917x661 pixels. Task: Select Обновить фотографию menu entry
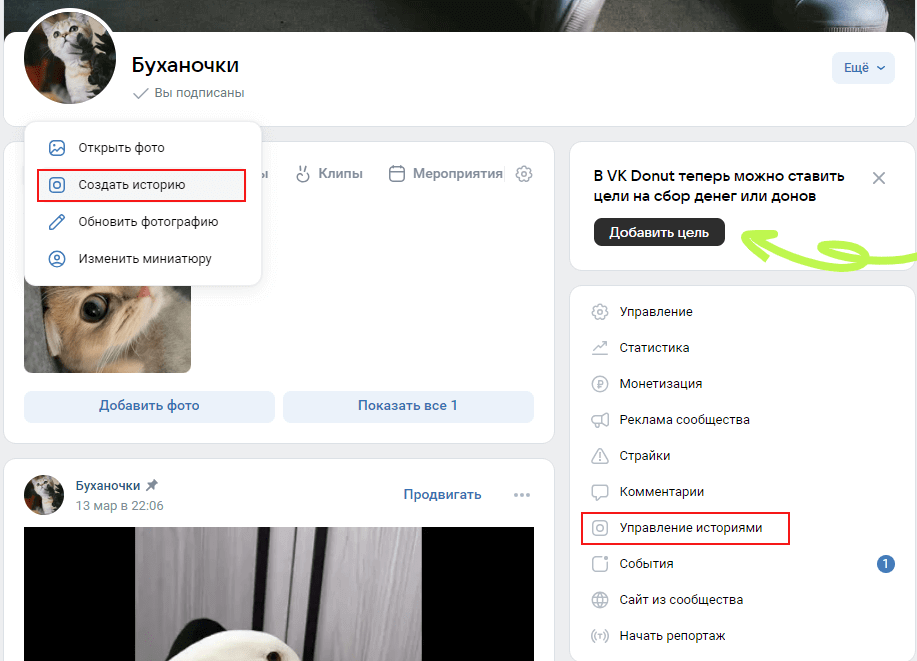click(143, 222)
